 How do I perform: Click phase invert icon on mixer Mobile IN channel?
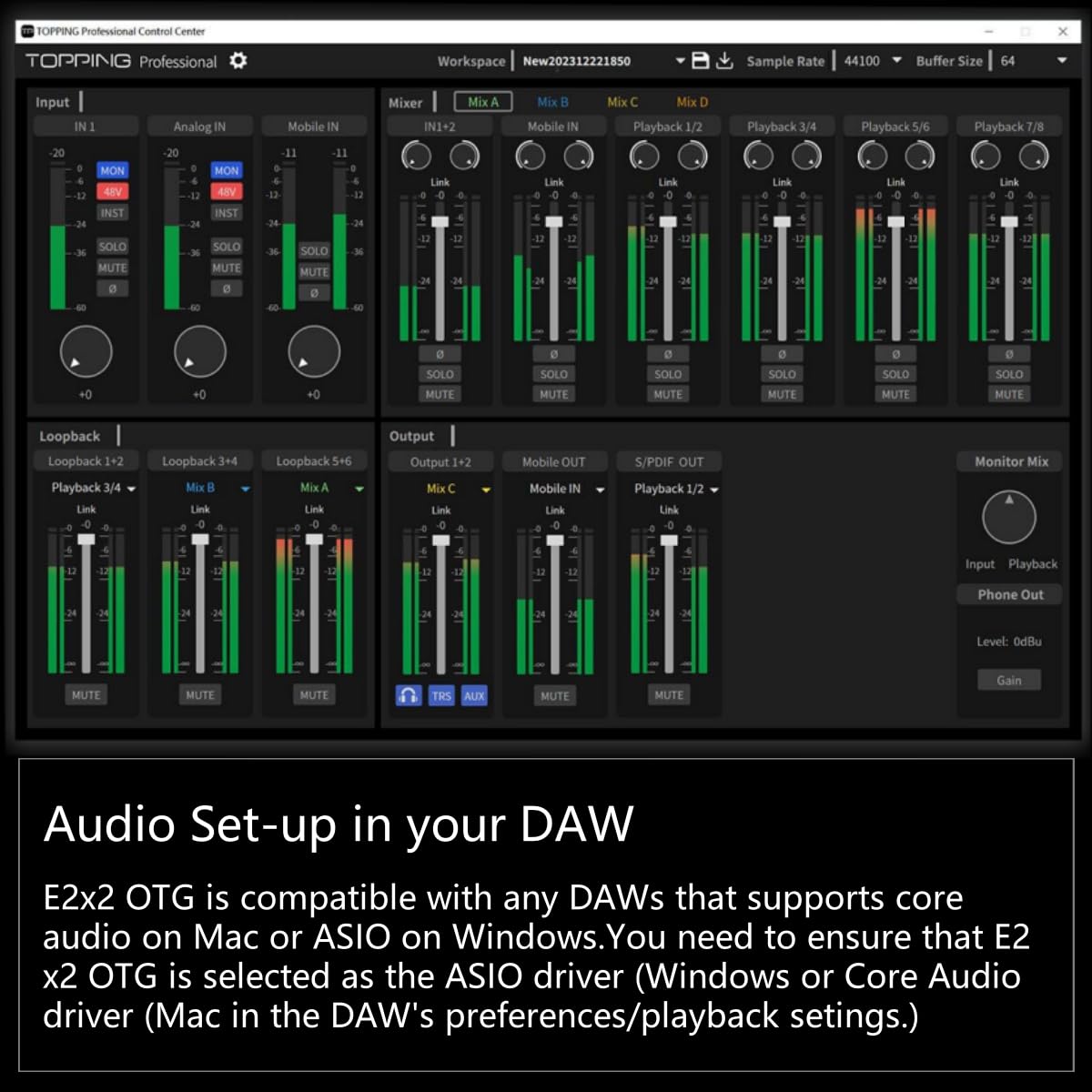[x=553, y=354]
